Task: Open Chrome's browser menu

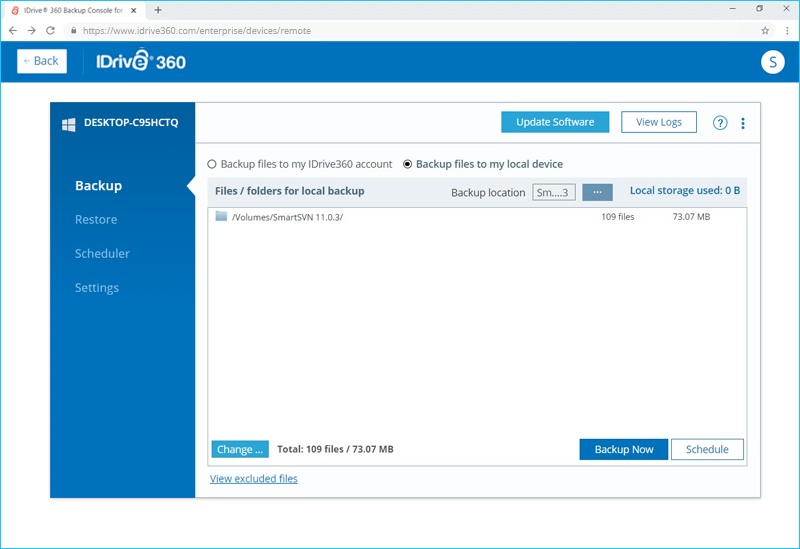Action: (x=785, y=30)
